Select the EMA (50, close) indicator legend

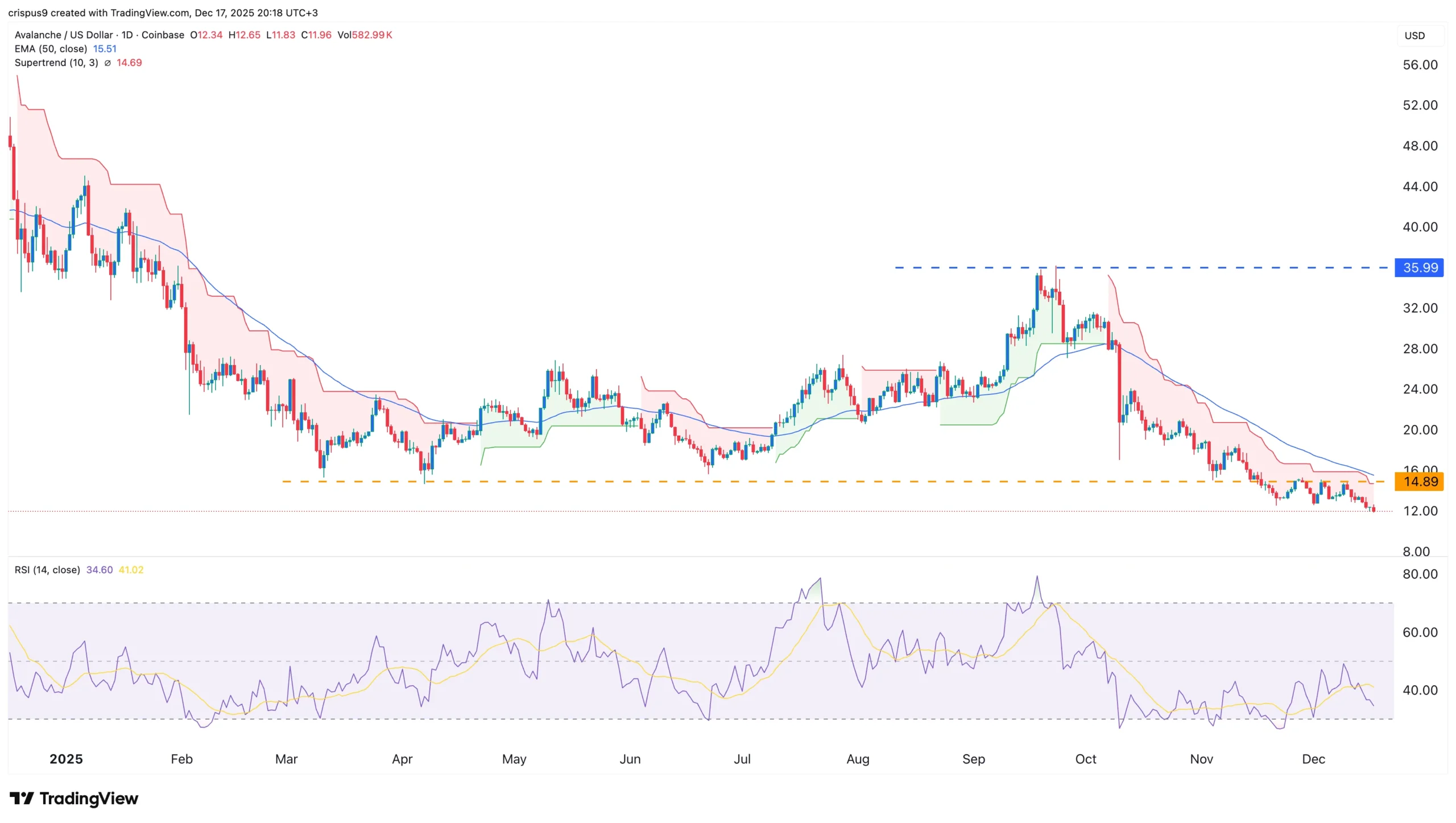[x=51, y=49]
